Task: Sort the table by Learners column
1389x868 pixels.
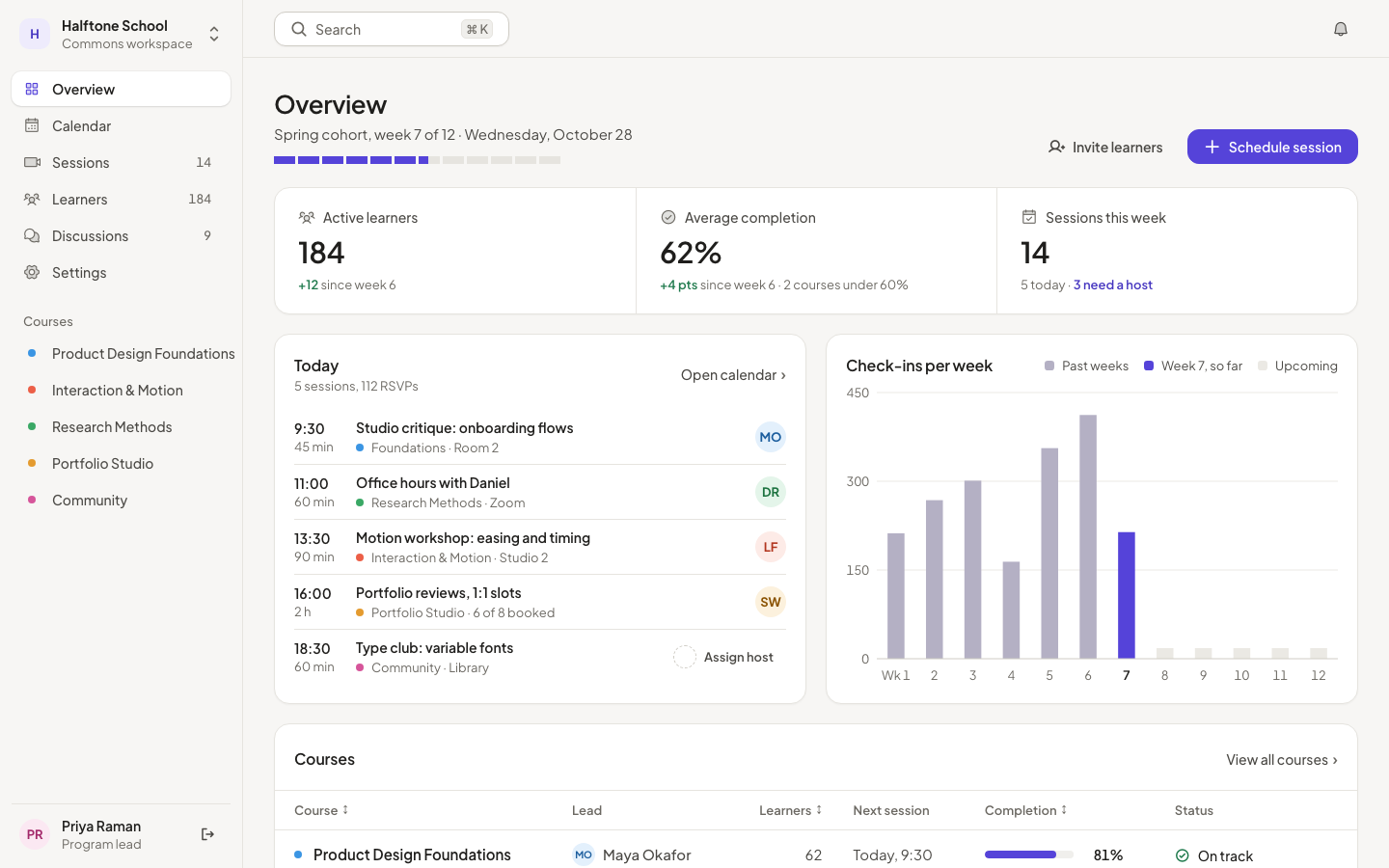Action: (x=791, y=810)
